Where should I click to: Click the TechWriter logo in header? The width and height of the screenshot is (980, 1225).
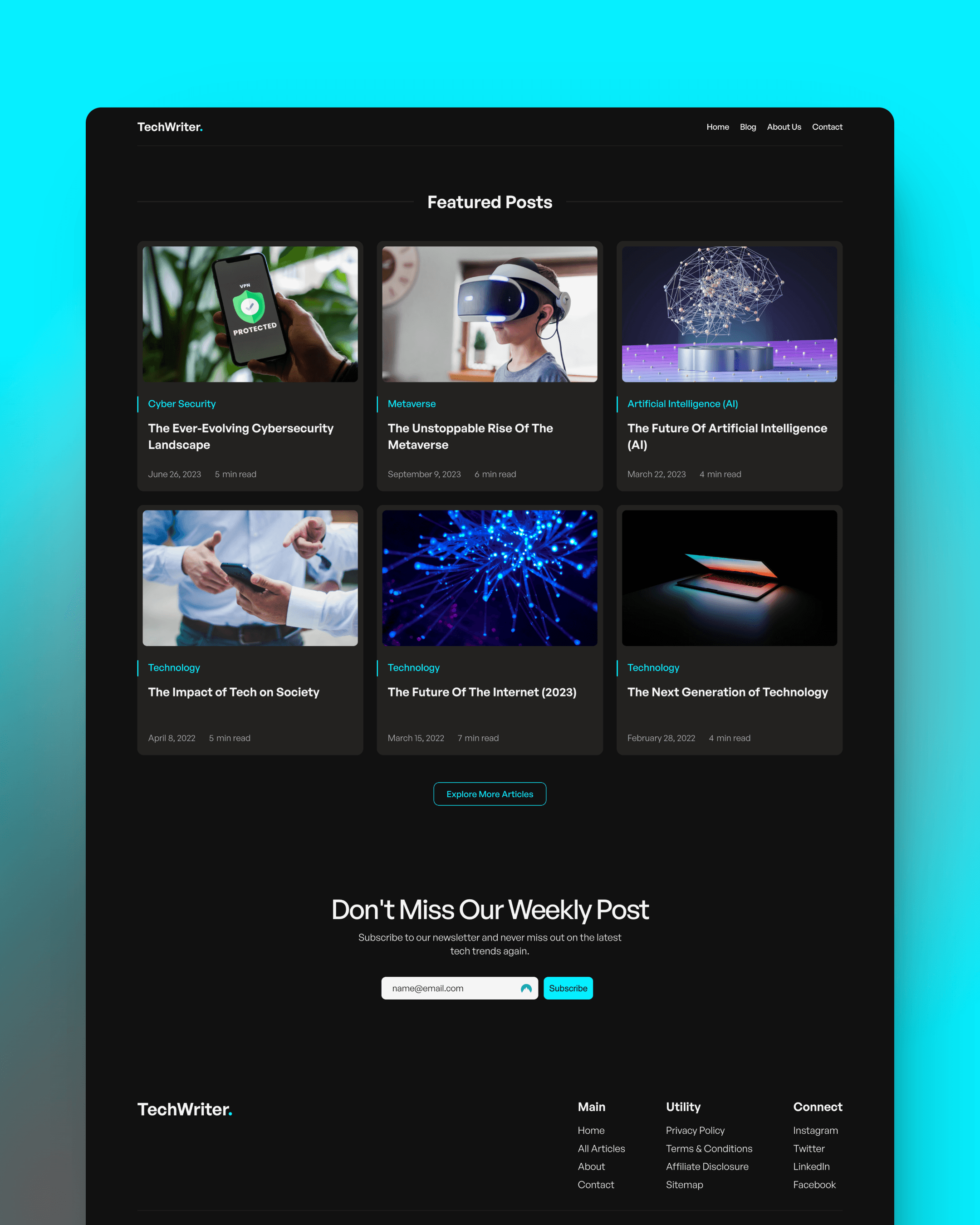tap(170, 126)
